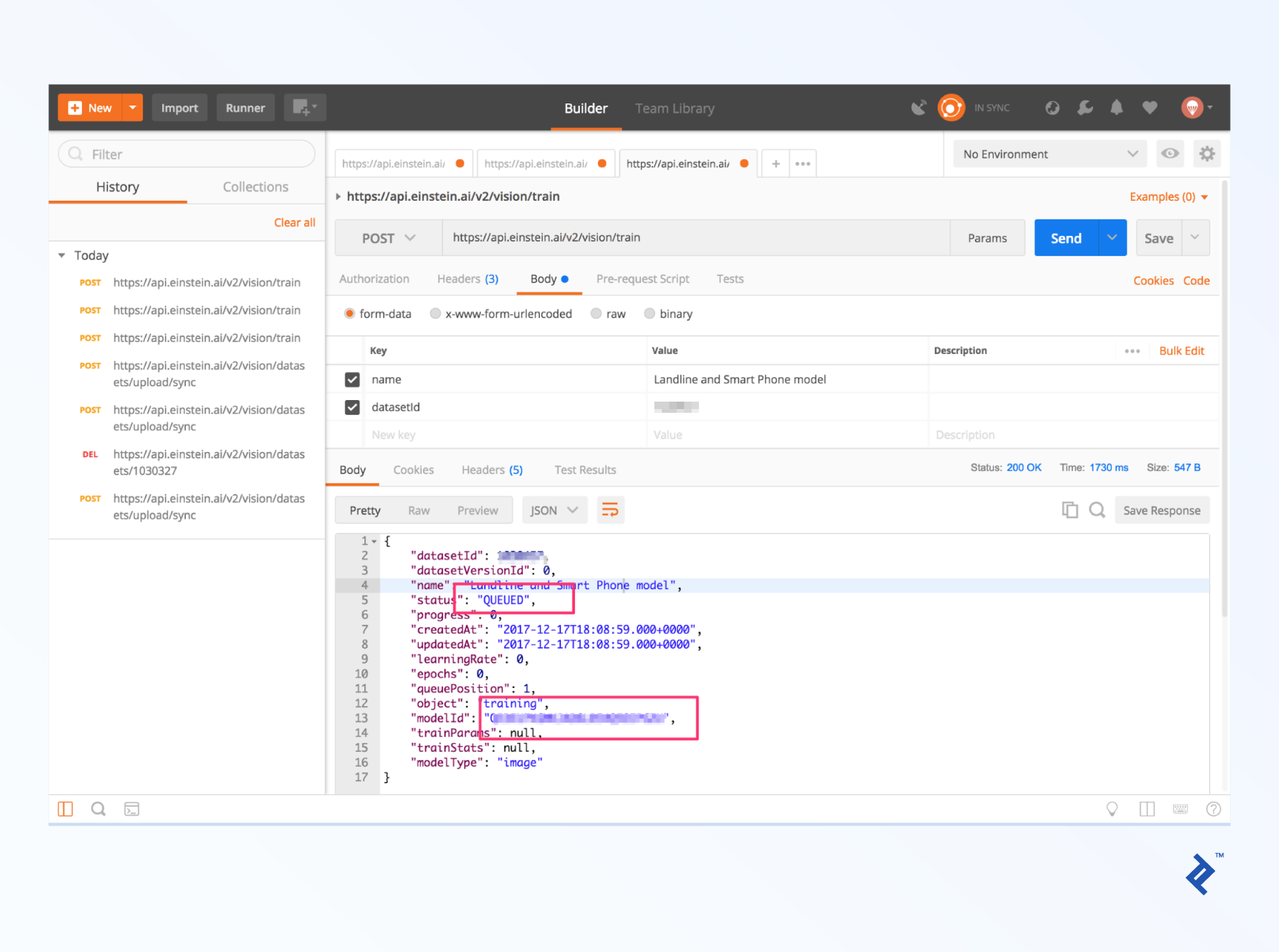Select the raw body type radio button
The image size is (1279, 952).
tap(596, 313)
